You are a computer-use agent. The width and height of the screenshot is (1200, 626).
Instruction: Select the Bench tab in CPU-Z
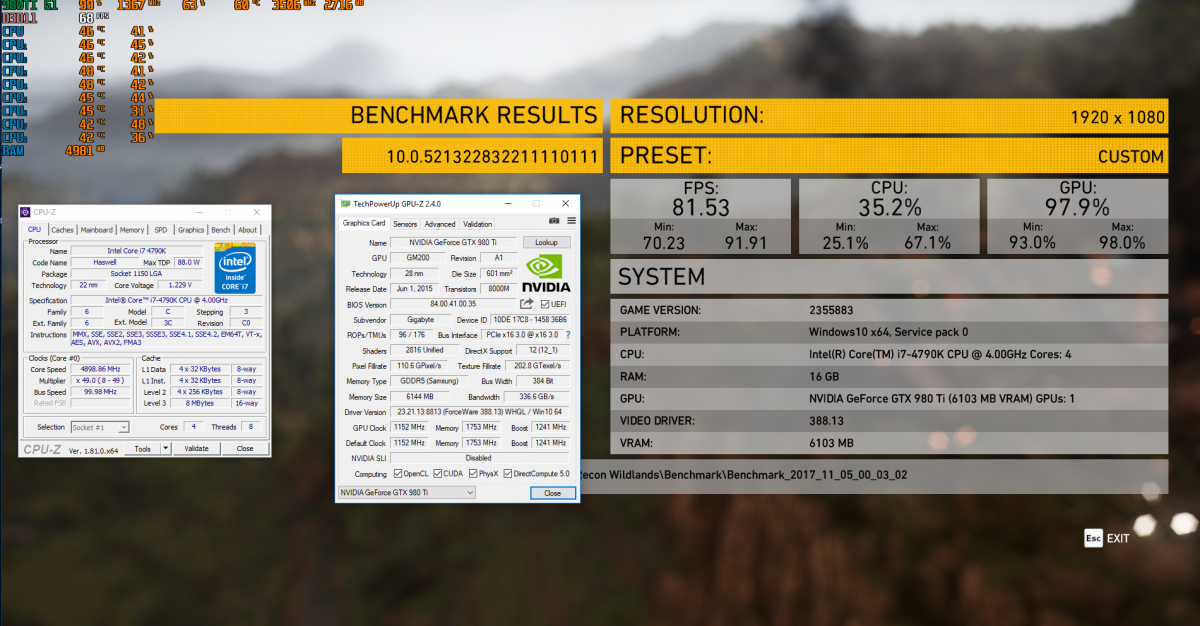220,230
